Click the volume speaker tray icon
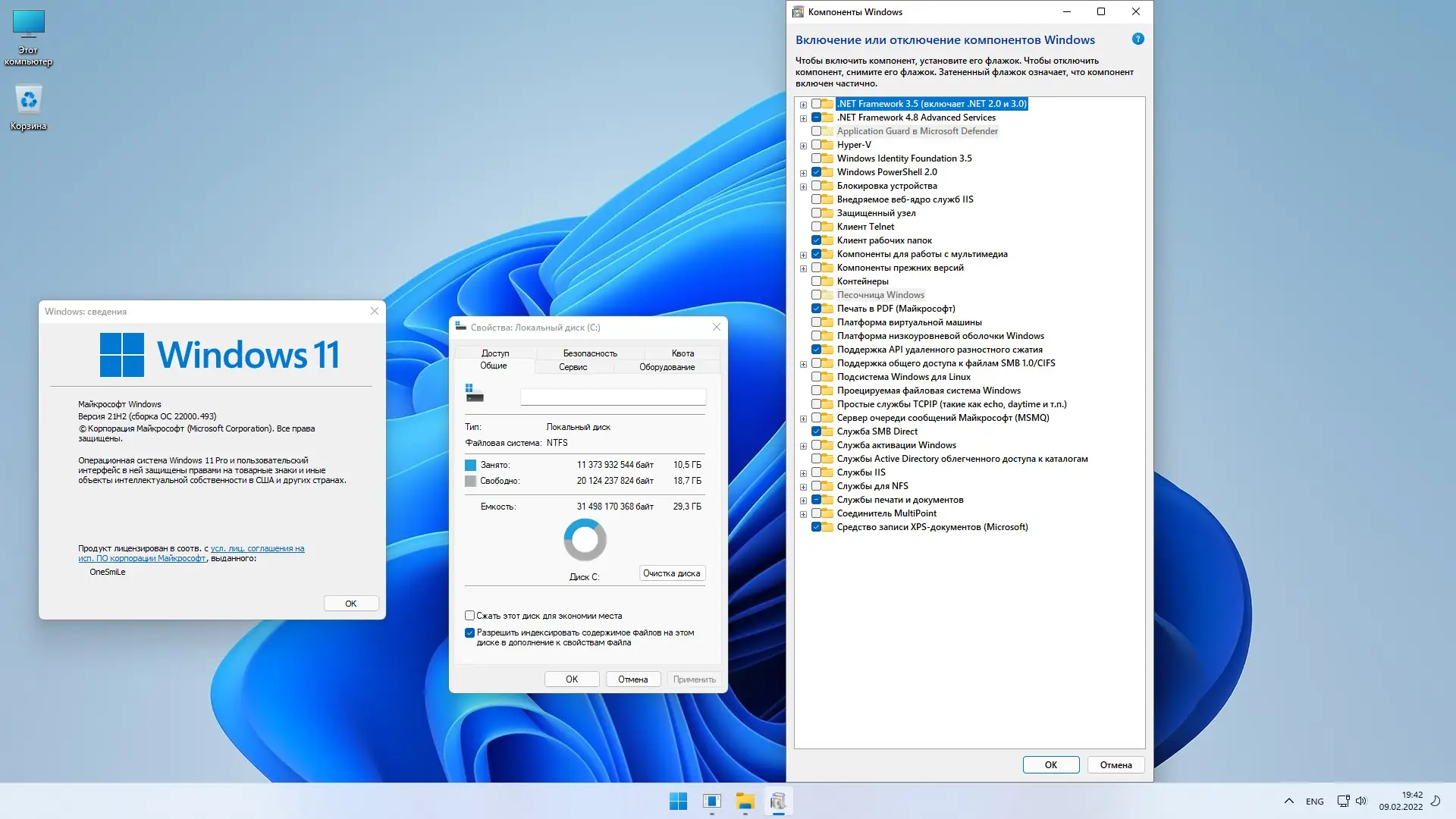This screenshot has height=819, width=1456. coord(1361,801)
